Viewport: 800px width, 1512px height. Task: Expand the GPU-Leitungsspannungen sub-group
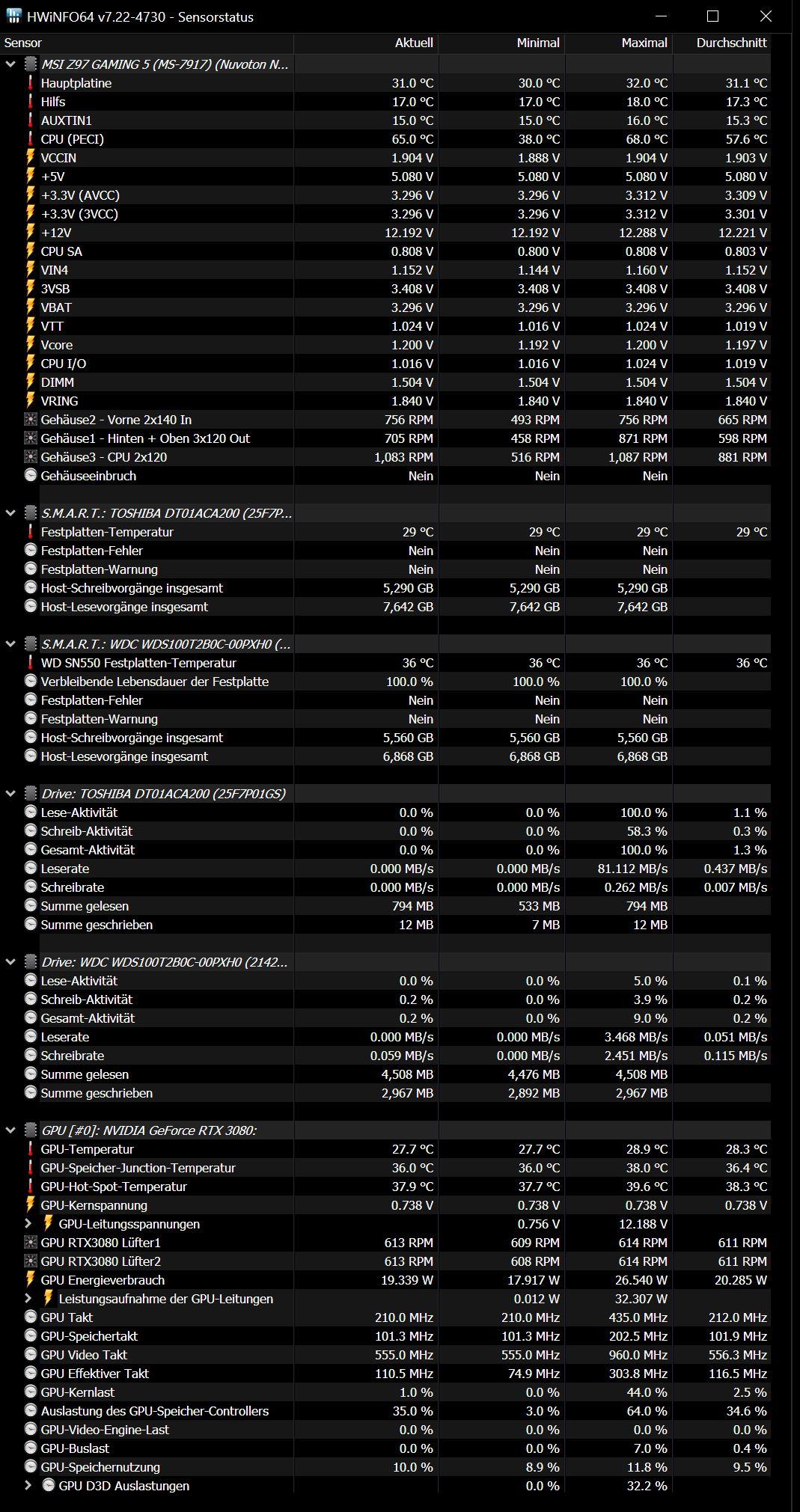point(28,1224)
